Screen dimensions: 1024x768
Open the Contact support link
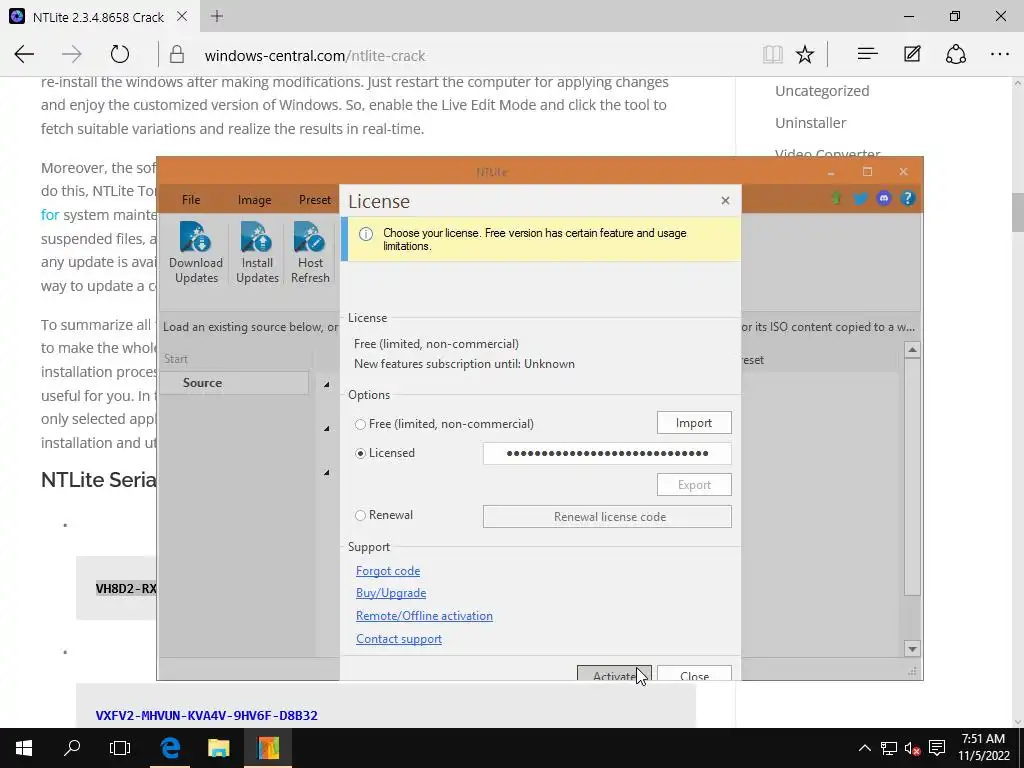399,639
